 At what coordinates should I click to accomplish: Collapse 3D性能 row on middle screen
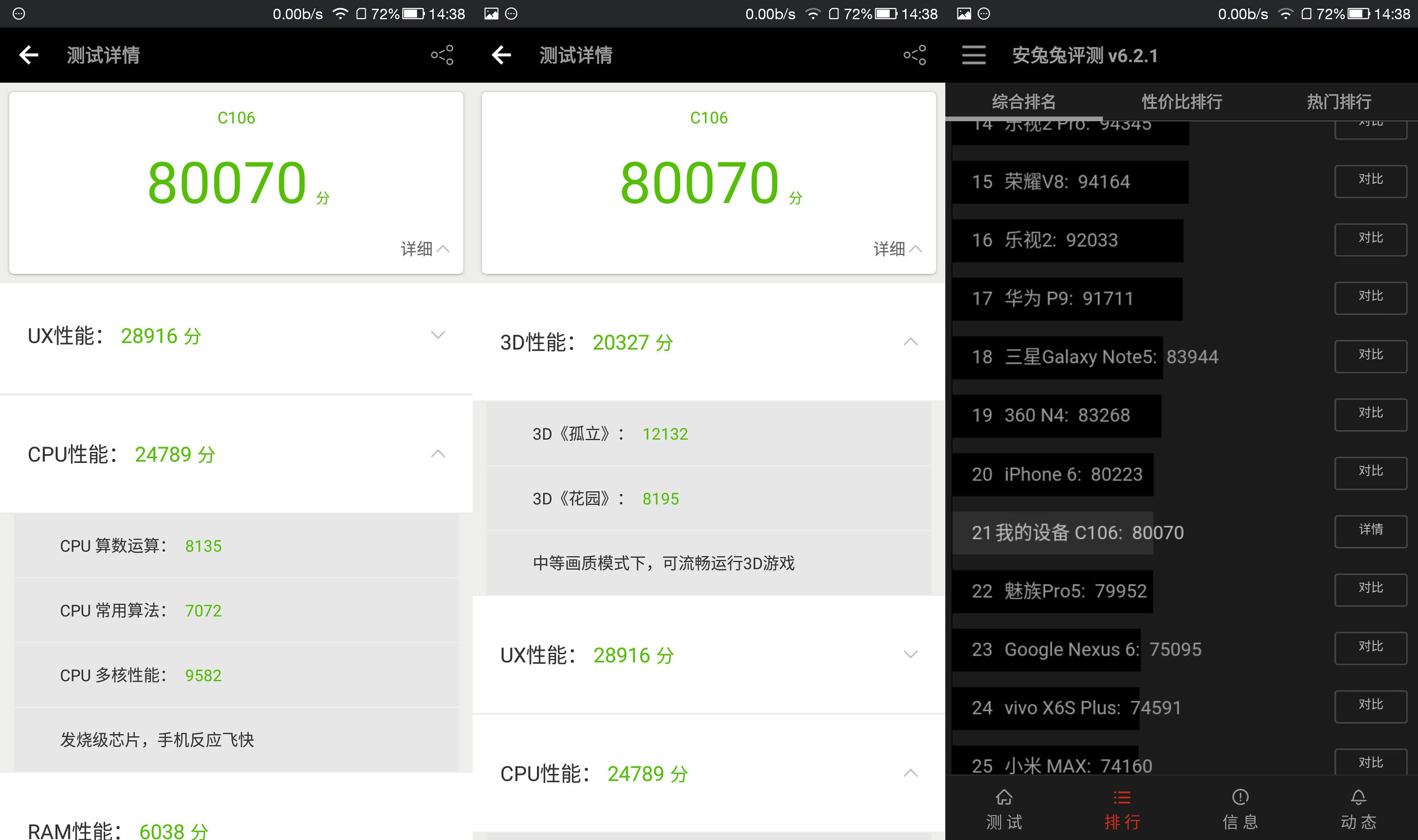pyautogui.click(x=708, y=342)
